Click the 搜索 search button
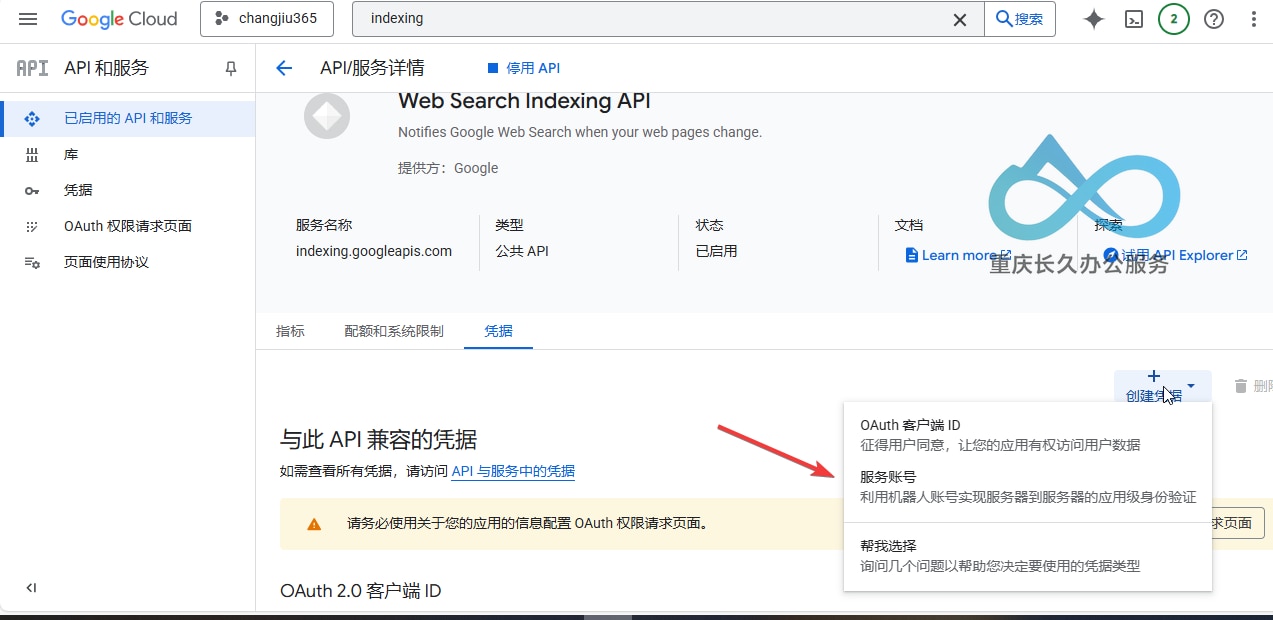The image size is (1273, 620). tap(1020, 19)
